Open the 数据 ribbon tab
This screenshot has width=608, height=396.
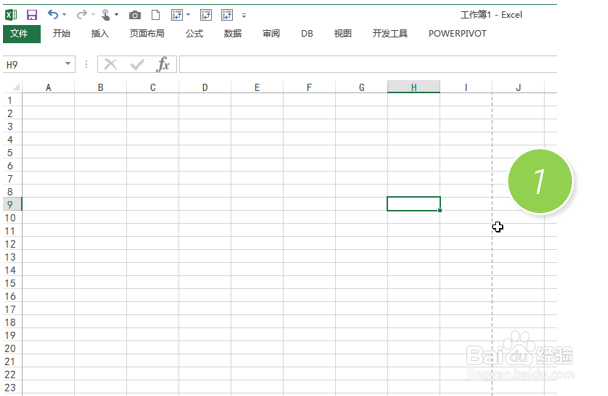click(233, 34)
